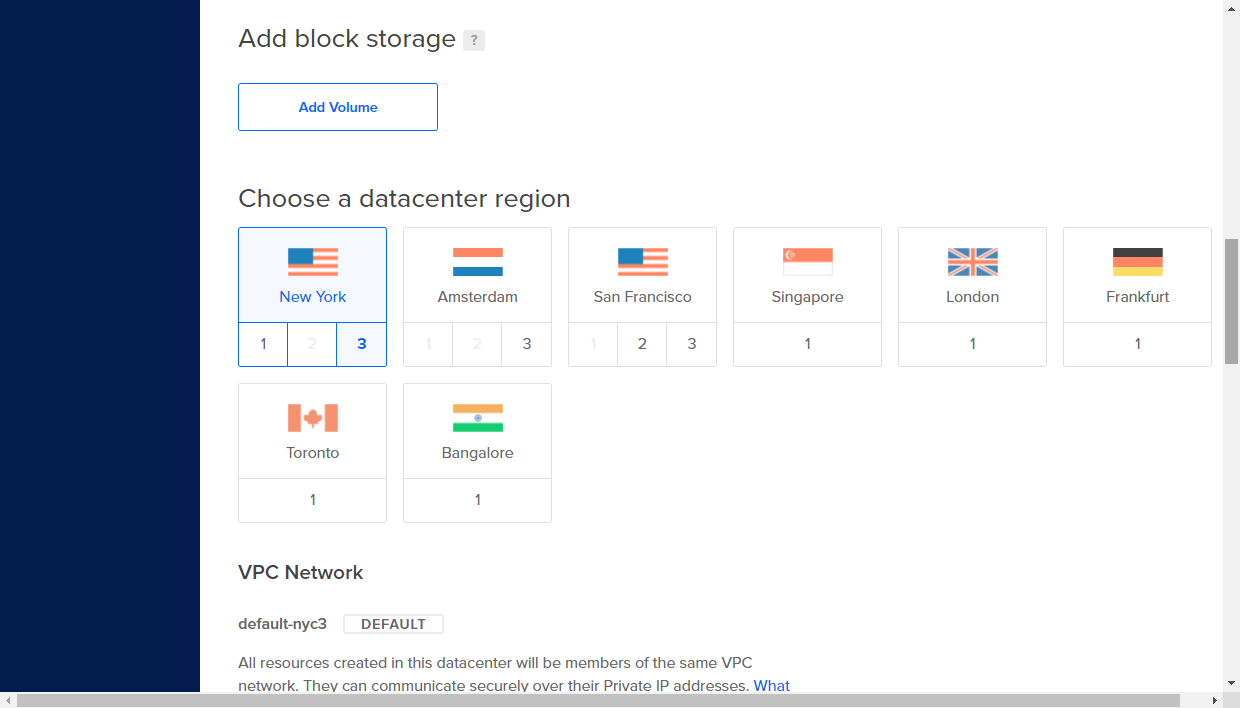Open the "What" VPC network link
Screen dimensions: 1240x708
click(771, 686)
